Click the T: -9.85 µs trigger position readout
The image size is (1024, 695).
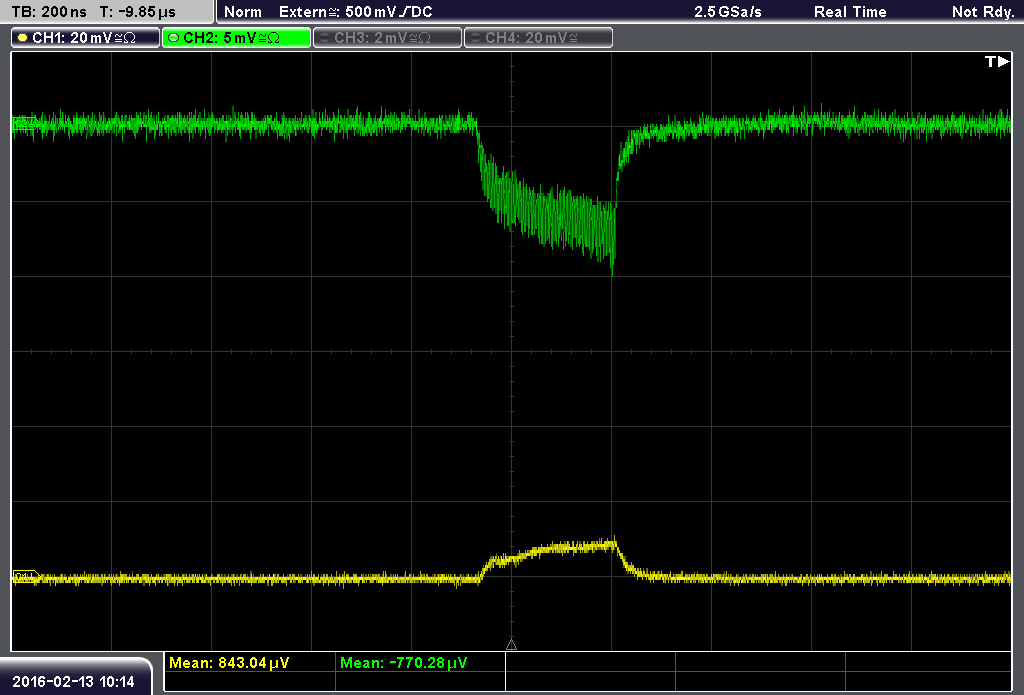(x=138, y=12)
